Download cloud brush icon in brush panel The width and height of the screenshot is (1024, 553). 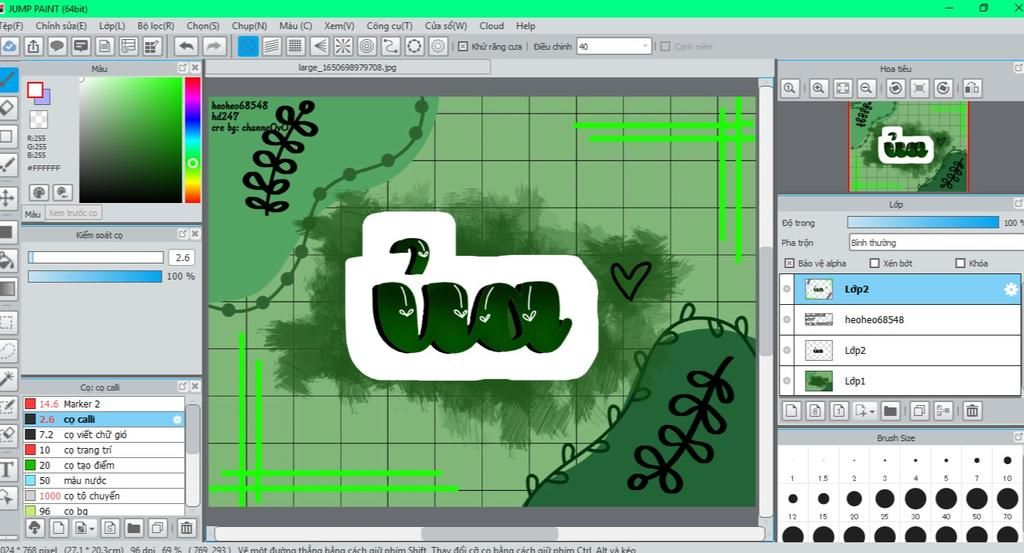35,528
